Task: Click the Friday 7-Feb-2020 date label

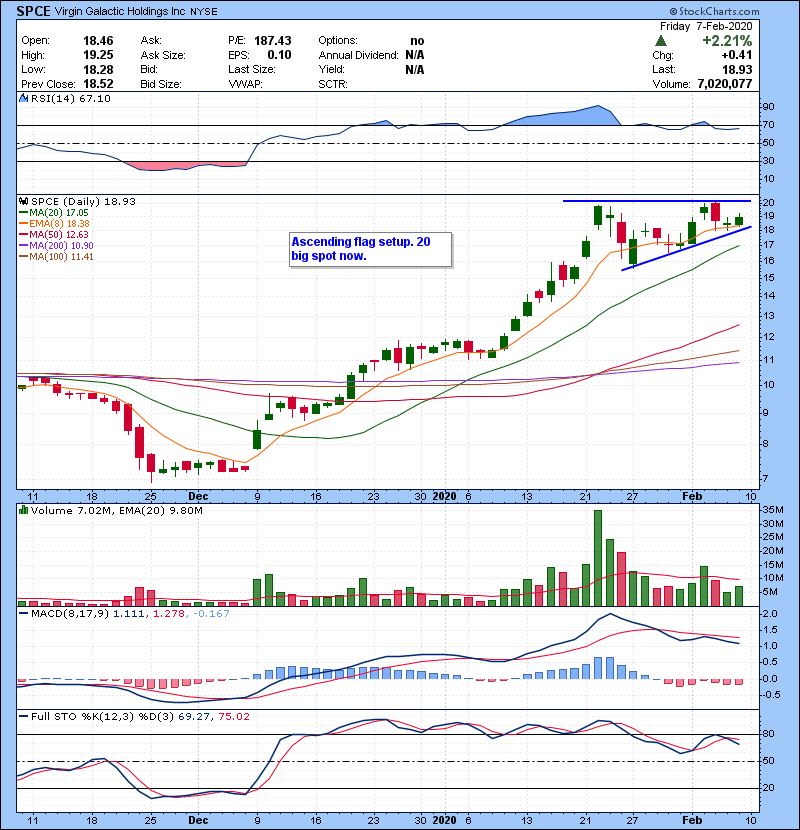Action: [706, 26]
